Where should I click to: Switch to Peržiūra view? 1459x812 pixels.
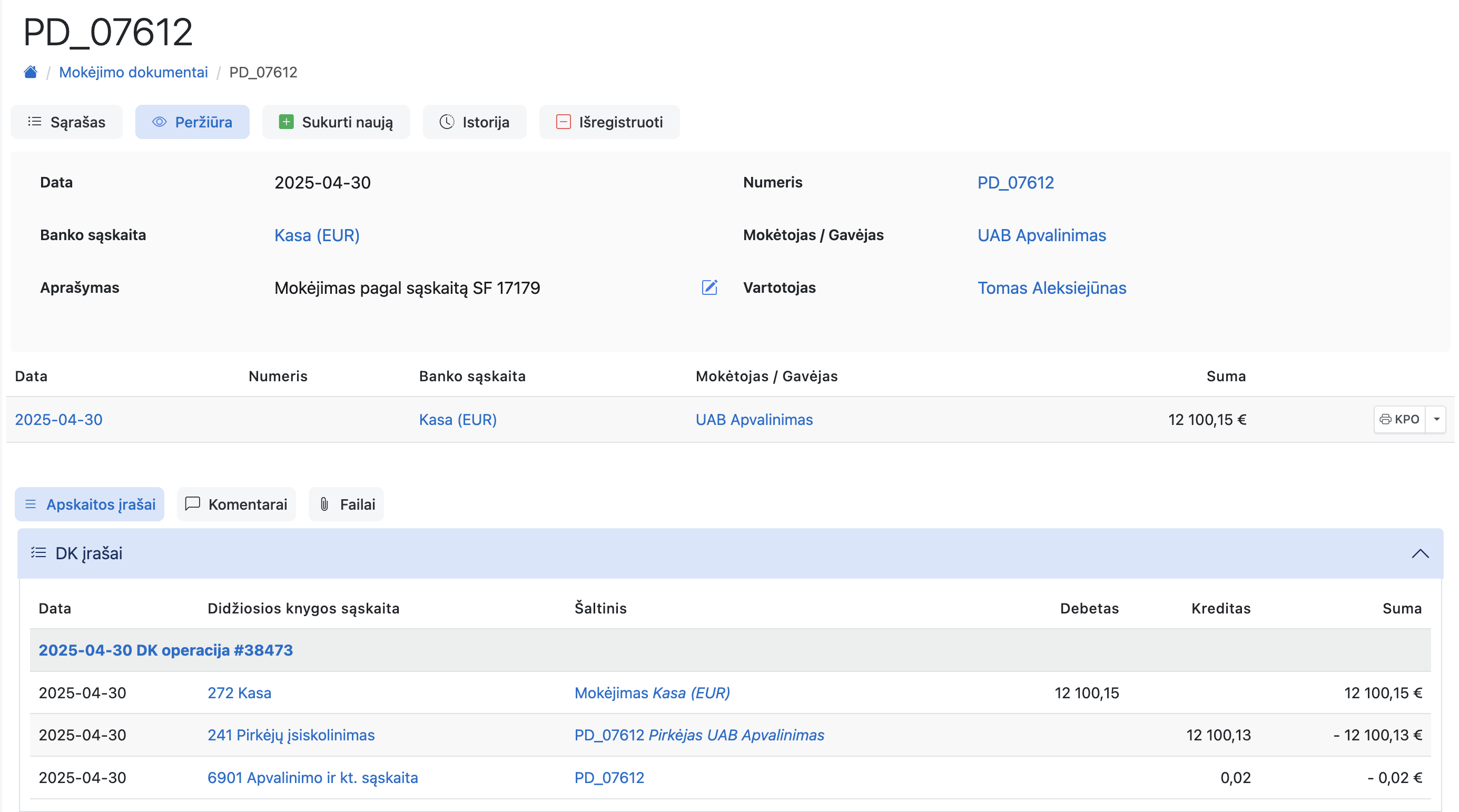pos(192,122)
